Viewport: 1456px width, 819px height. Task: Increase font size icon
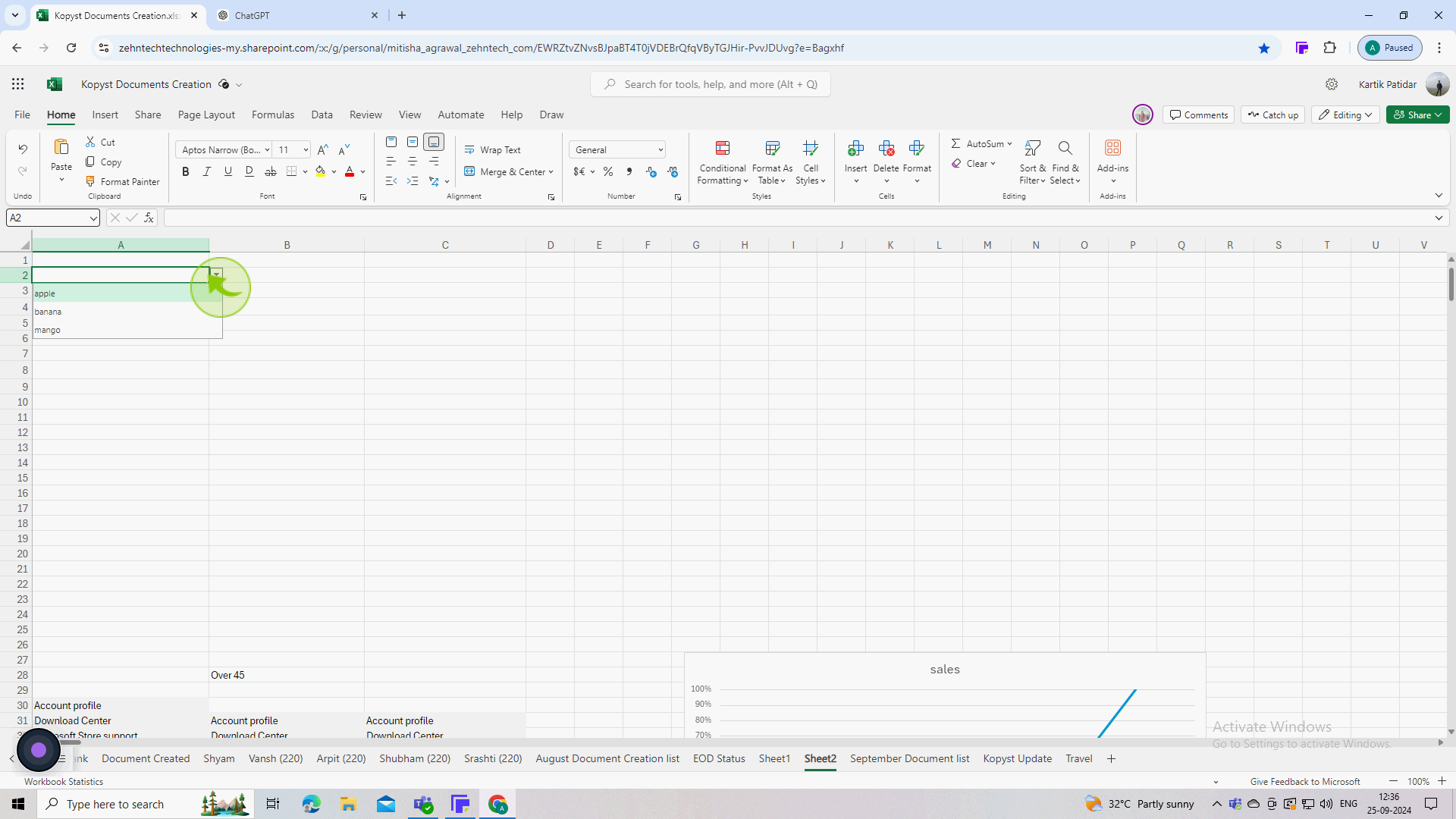click(x=323, y=150)
